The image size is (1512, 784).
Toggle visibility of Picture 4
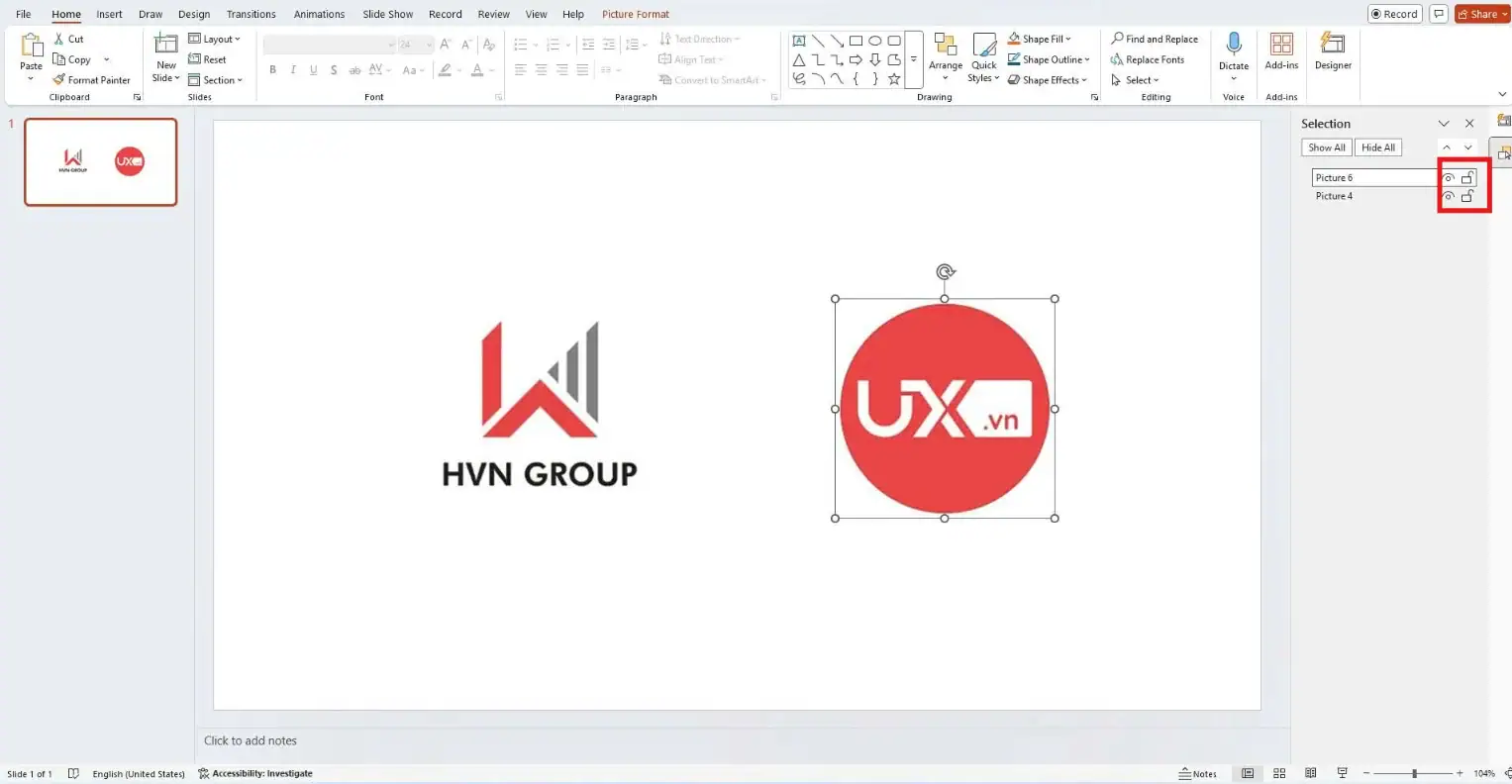coord(1447,196)
